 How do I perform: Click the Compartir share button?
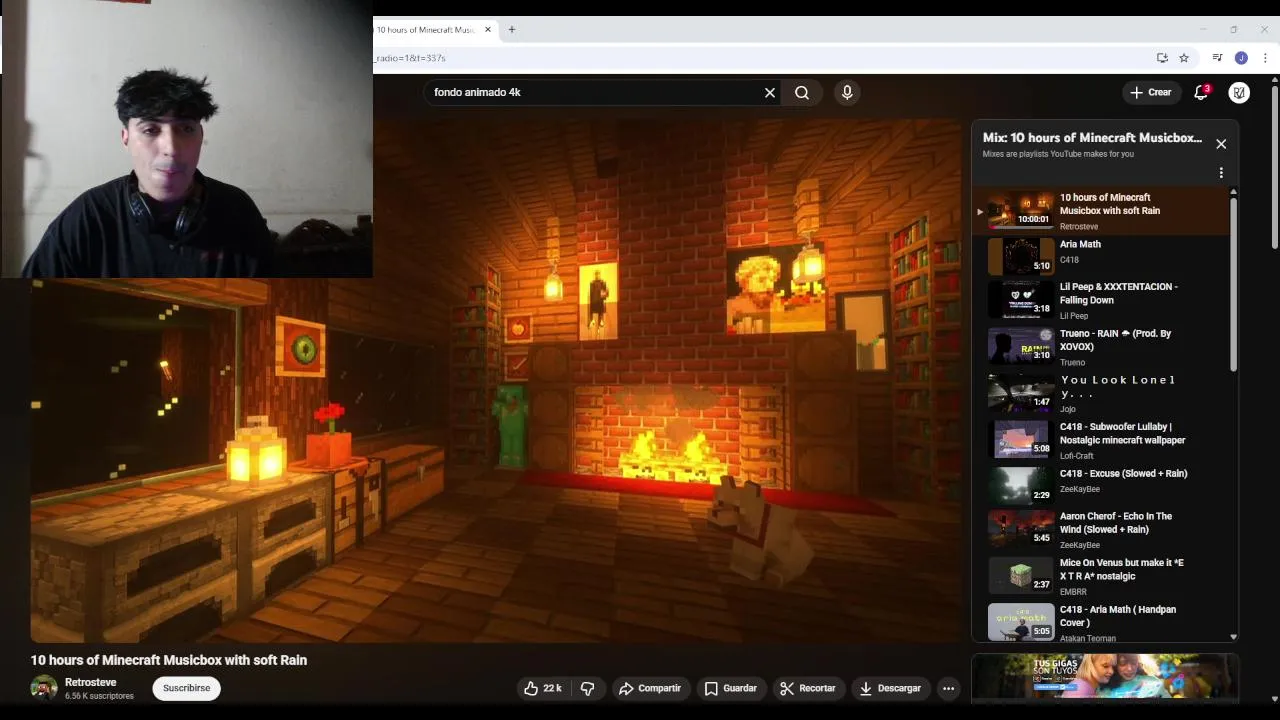coord(649,688)
